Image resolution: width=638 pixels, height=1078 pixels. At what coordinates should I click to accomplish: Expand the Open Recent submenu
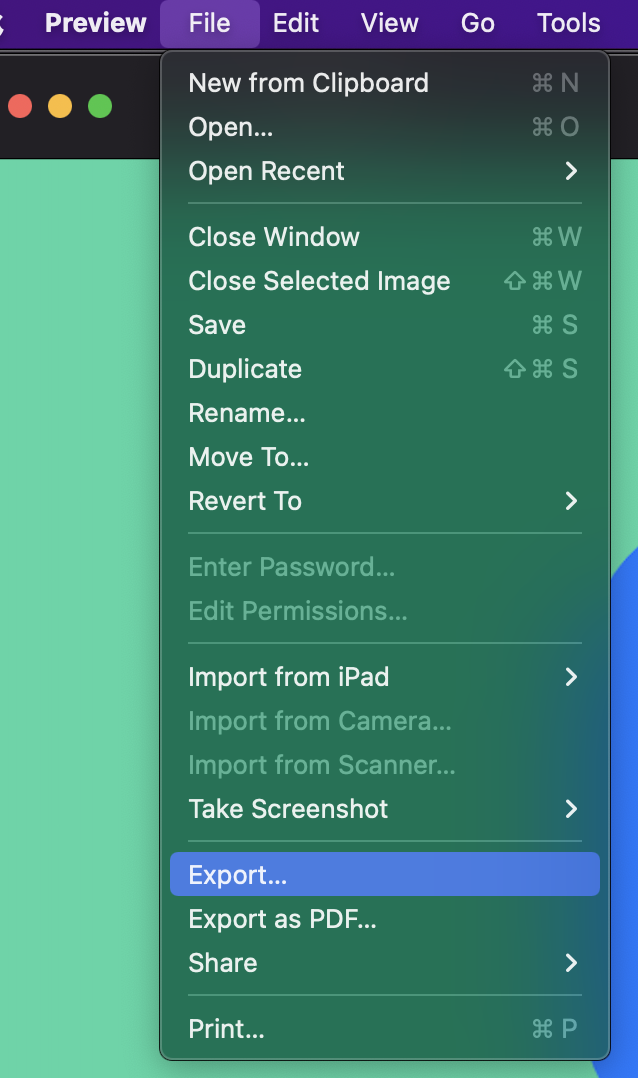[x=385, y=171]
